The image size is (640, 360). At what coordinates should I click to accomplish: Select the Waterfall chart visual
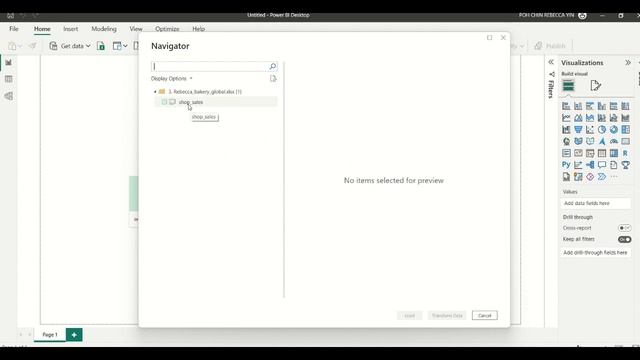tap(566, 130)
